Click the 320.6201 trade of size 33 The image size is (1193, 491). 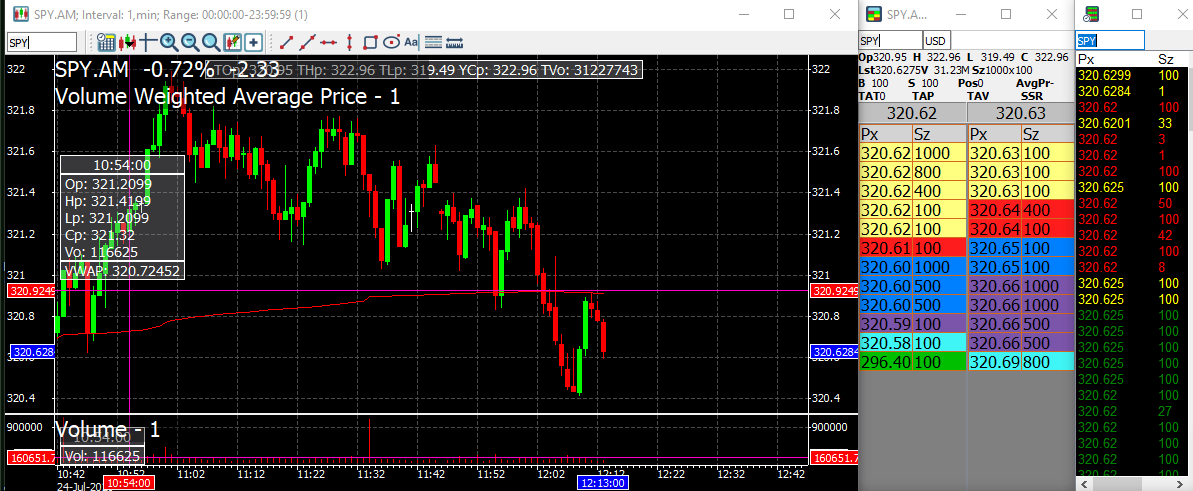pos(1134,123)
